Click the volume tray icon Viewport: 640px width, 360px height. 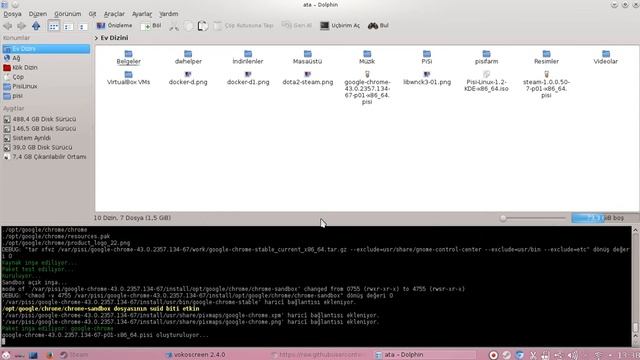tap(572, 355)
